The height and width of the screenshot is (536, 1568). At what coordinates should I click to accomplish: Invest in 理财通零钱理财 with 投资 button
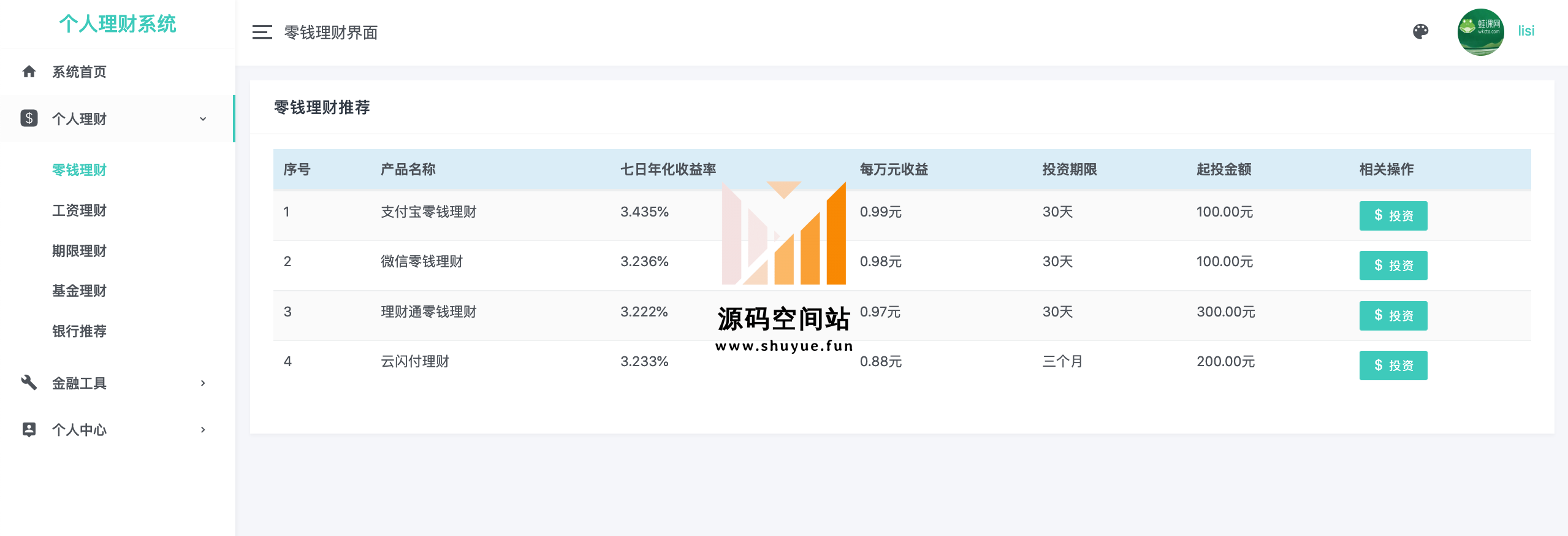(1393, 316)
